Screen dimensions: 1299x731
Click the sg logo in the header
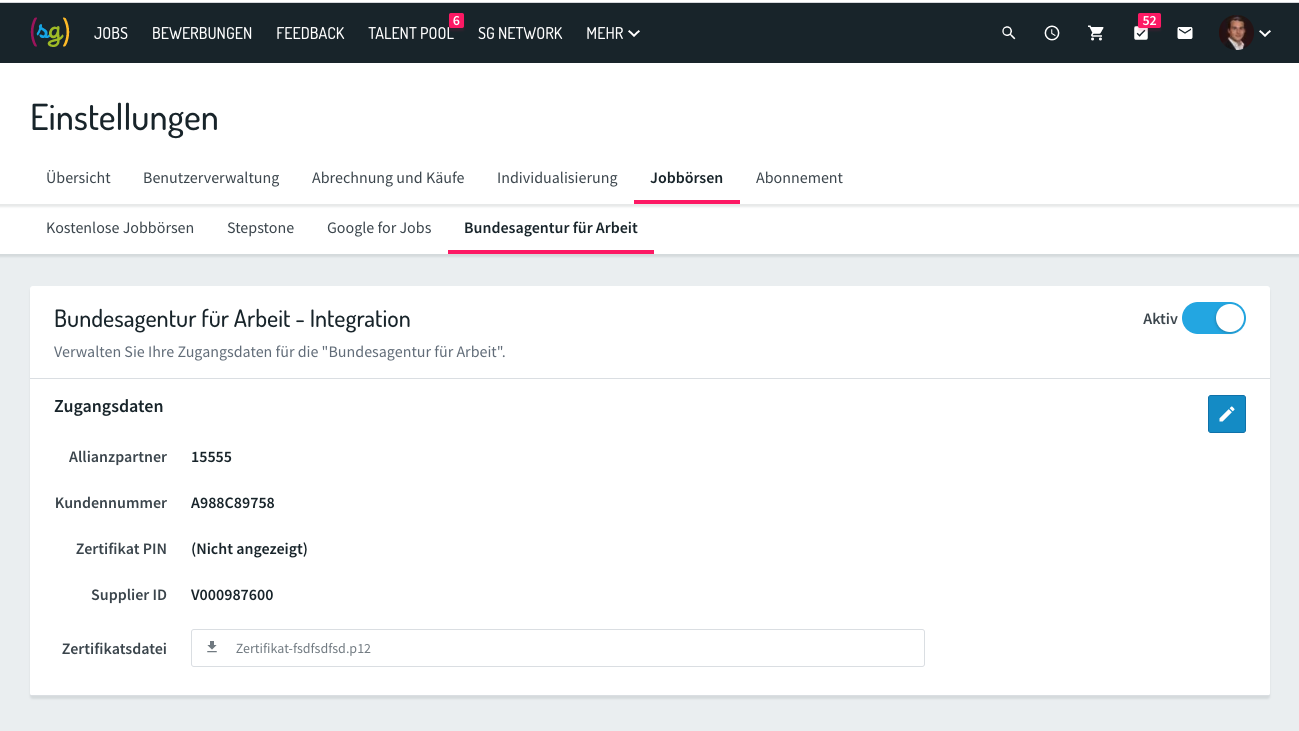[50, 32]
